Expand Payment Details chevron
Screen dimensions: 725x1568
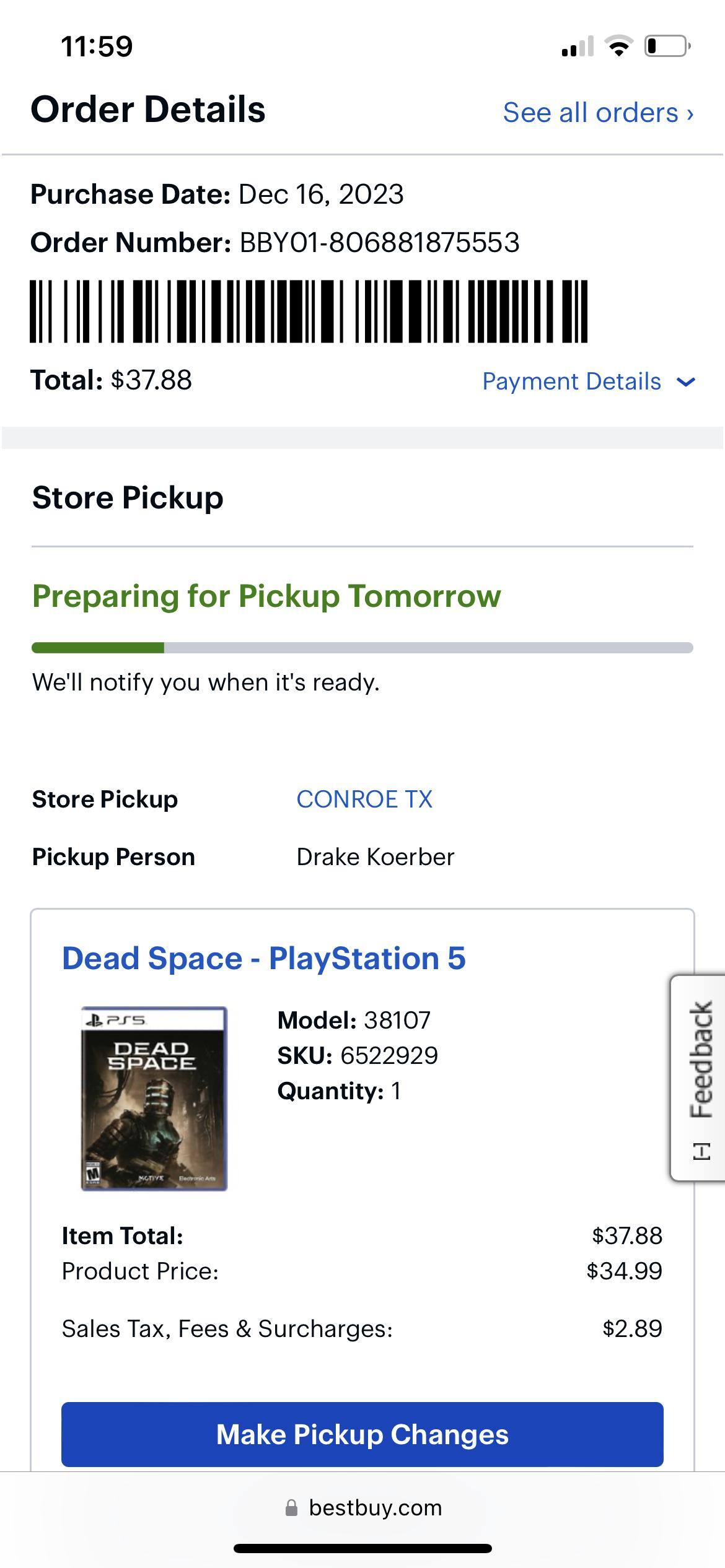coord(686,382)
